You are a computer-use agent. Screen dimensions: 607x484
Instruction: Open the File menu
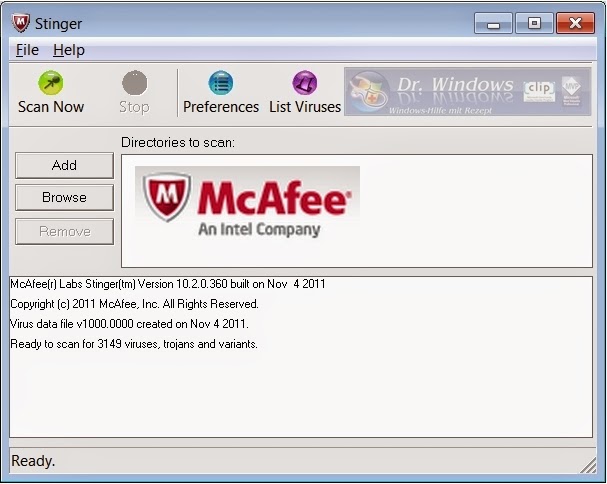[x=27, y=50]
